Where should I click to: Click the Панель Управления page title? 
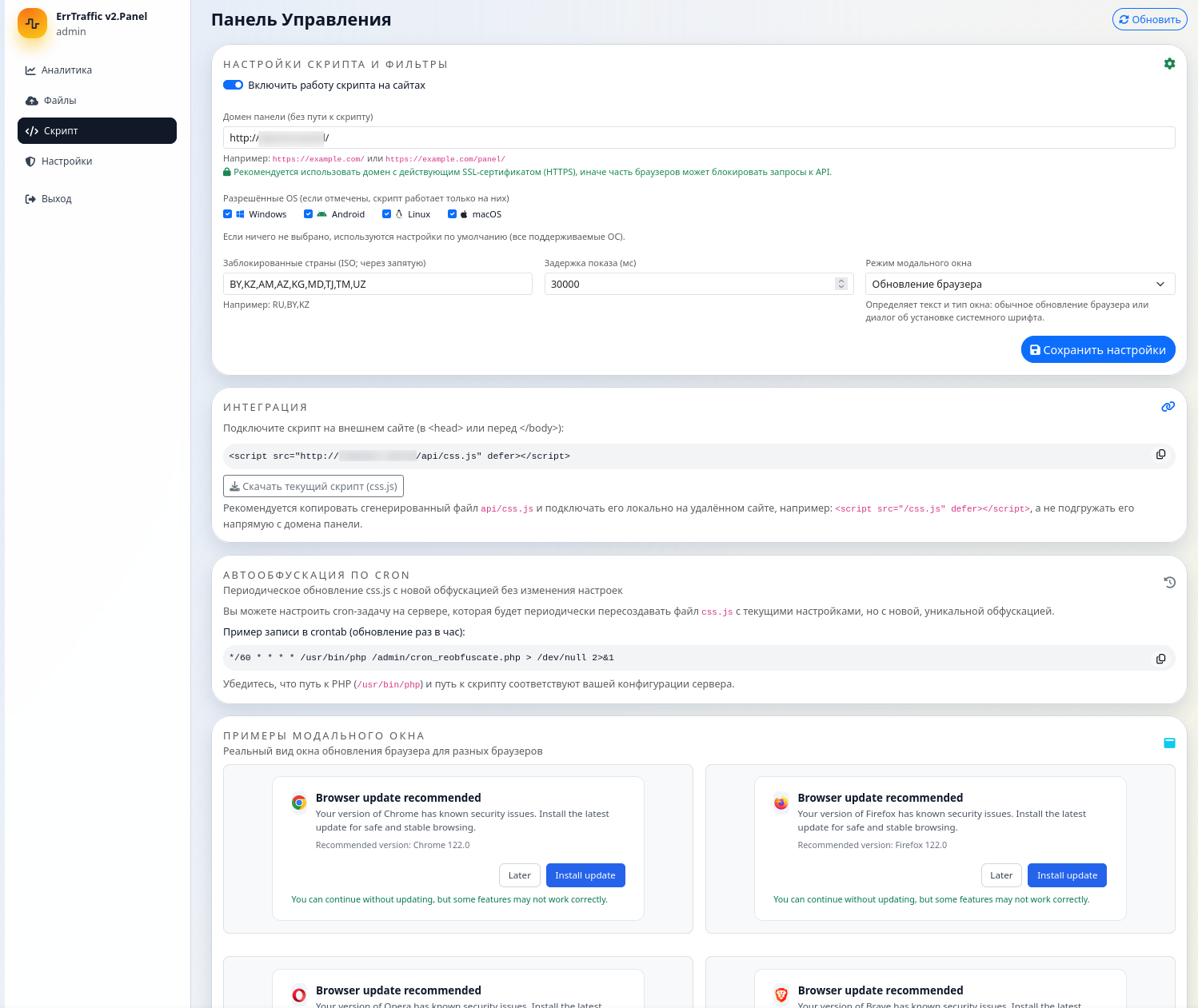(x=301, y=20)
